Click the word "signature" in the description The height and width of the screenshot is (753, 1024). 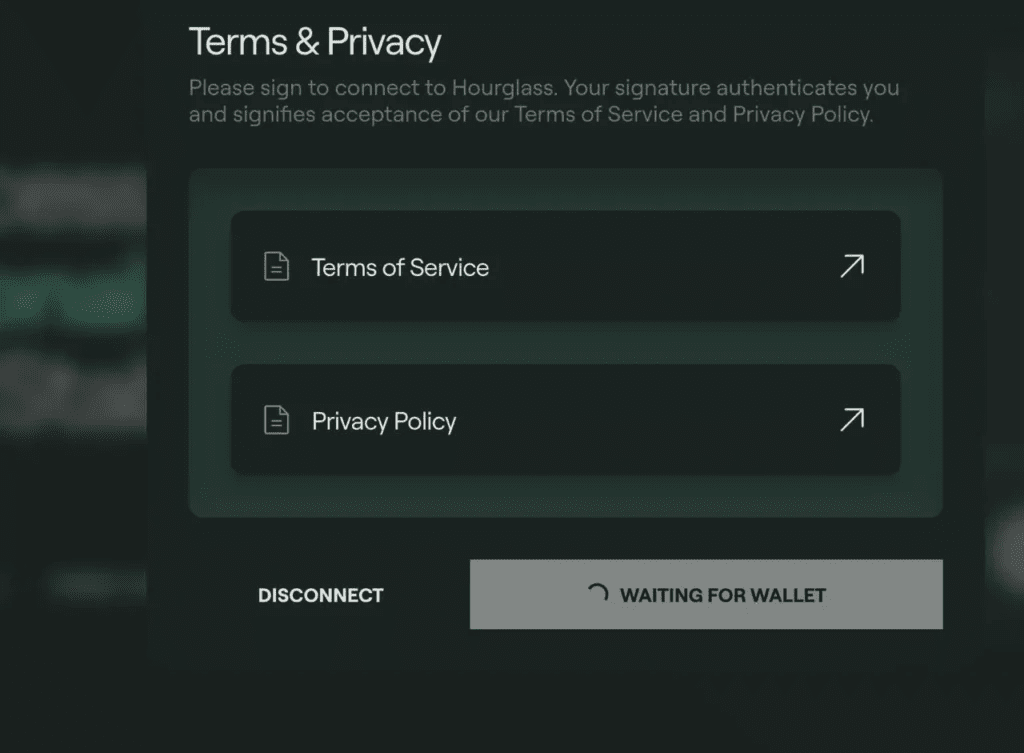(662, 88)
